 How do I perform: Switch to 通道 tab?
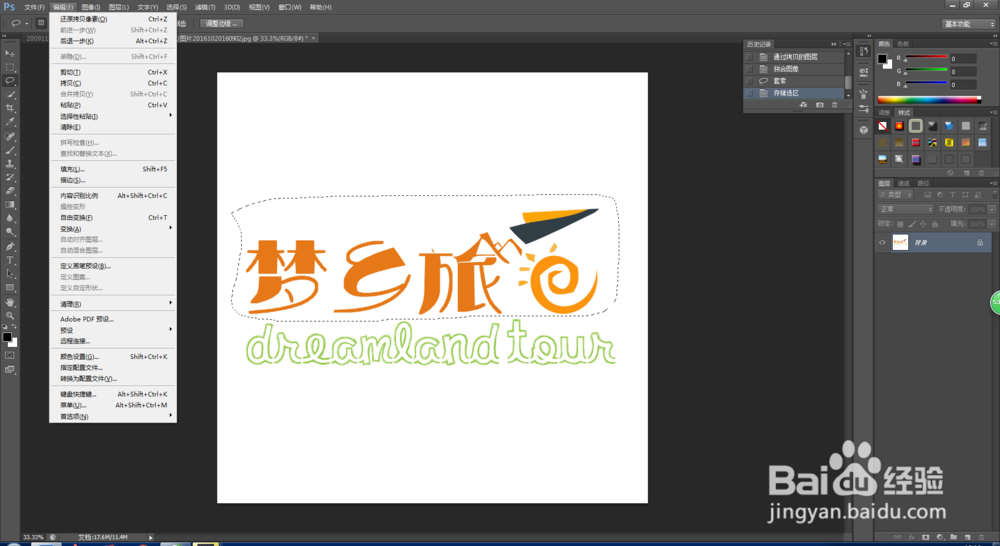904,183
